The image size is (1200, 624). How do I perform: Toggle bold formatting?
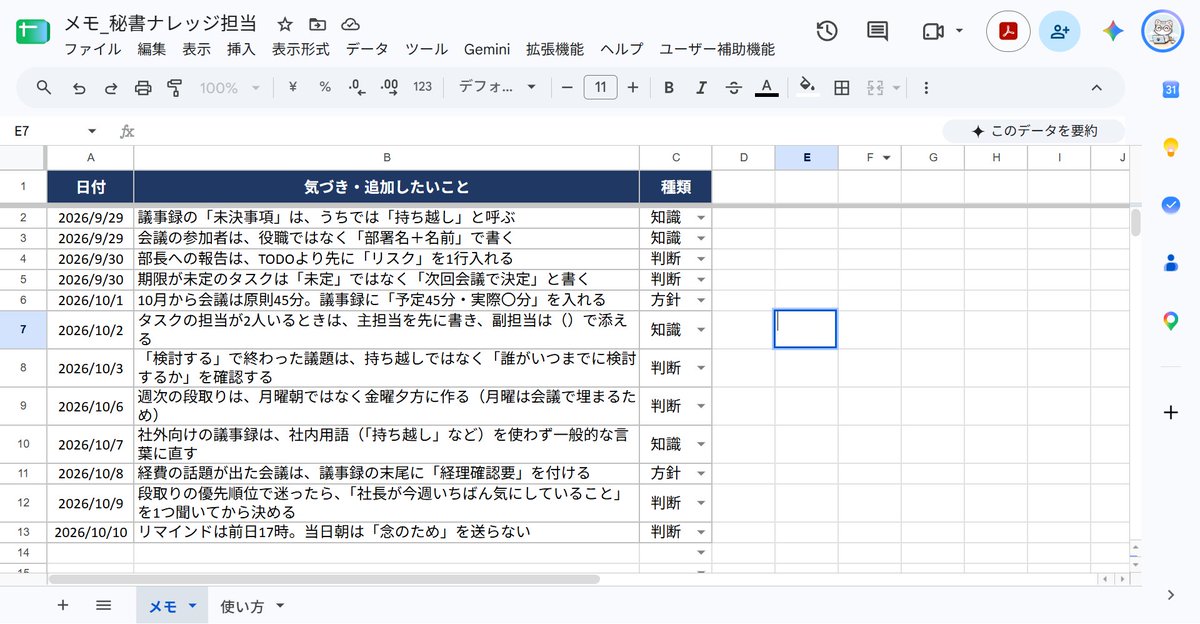point(669,88)
